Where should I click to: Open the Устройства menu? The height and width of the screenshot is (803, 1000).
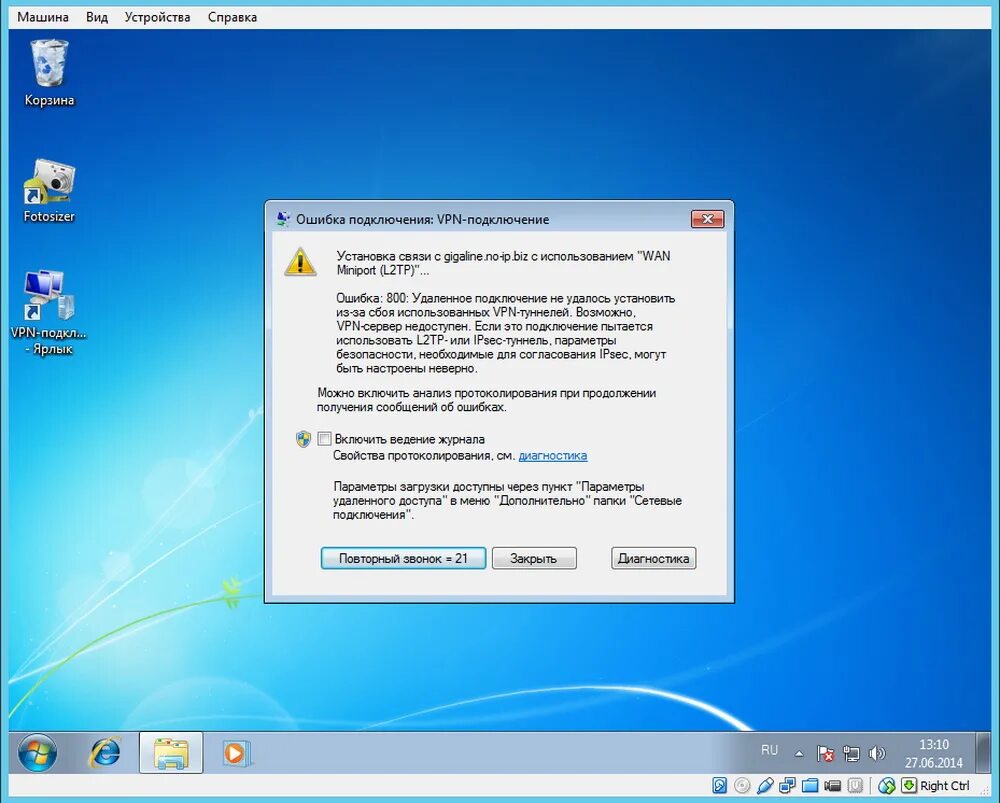point(158,17)
